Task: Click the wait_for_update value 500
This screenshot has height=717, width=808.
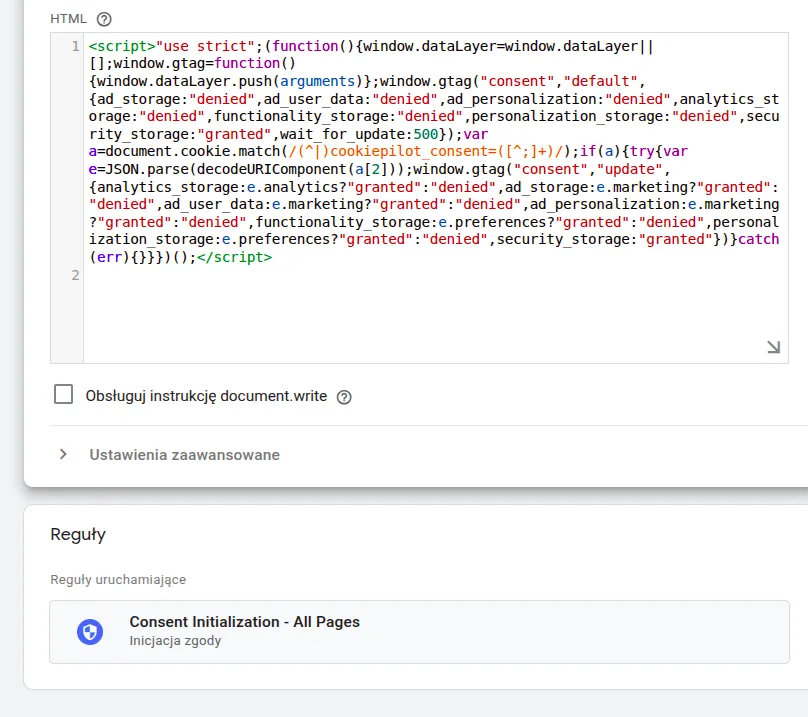Action: tap(427, 134)
